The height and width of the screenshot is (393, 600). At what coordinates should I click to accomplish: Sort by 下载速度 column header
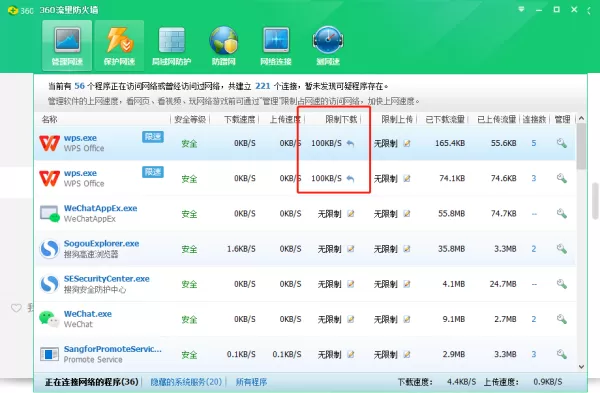point(240,120)
